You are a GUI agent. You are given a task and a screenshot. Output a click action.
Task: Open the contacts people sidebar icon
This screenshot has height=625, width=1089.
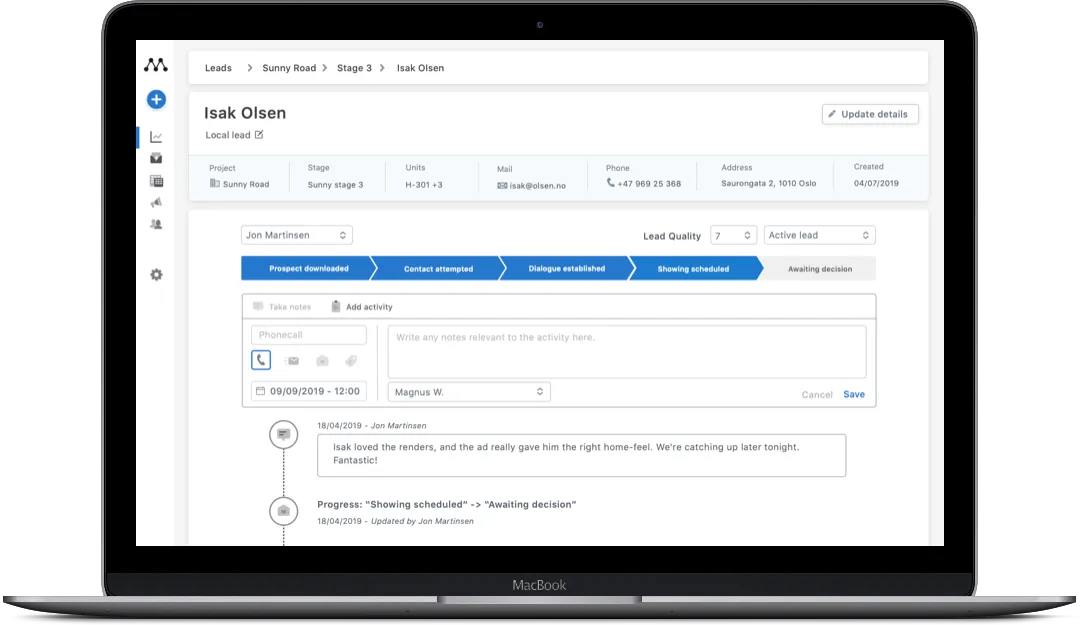coord(156,224)
